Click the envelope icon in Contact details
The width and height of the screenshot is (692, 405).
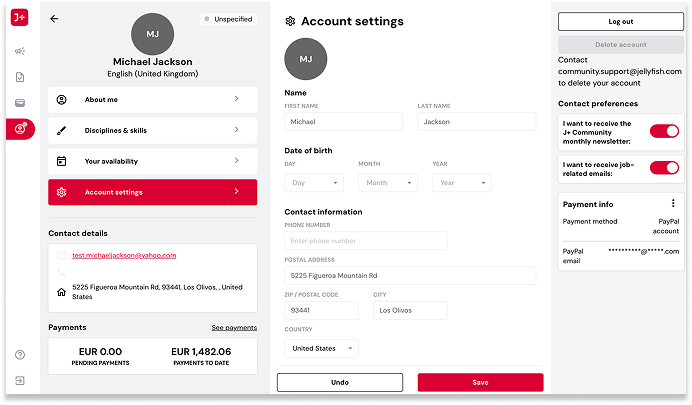pyautogui.click(x=61, y=255)
